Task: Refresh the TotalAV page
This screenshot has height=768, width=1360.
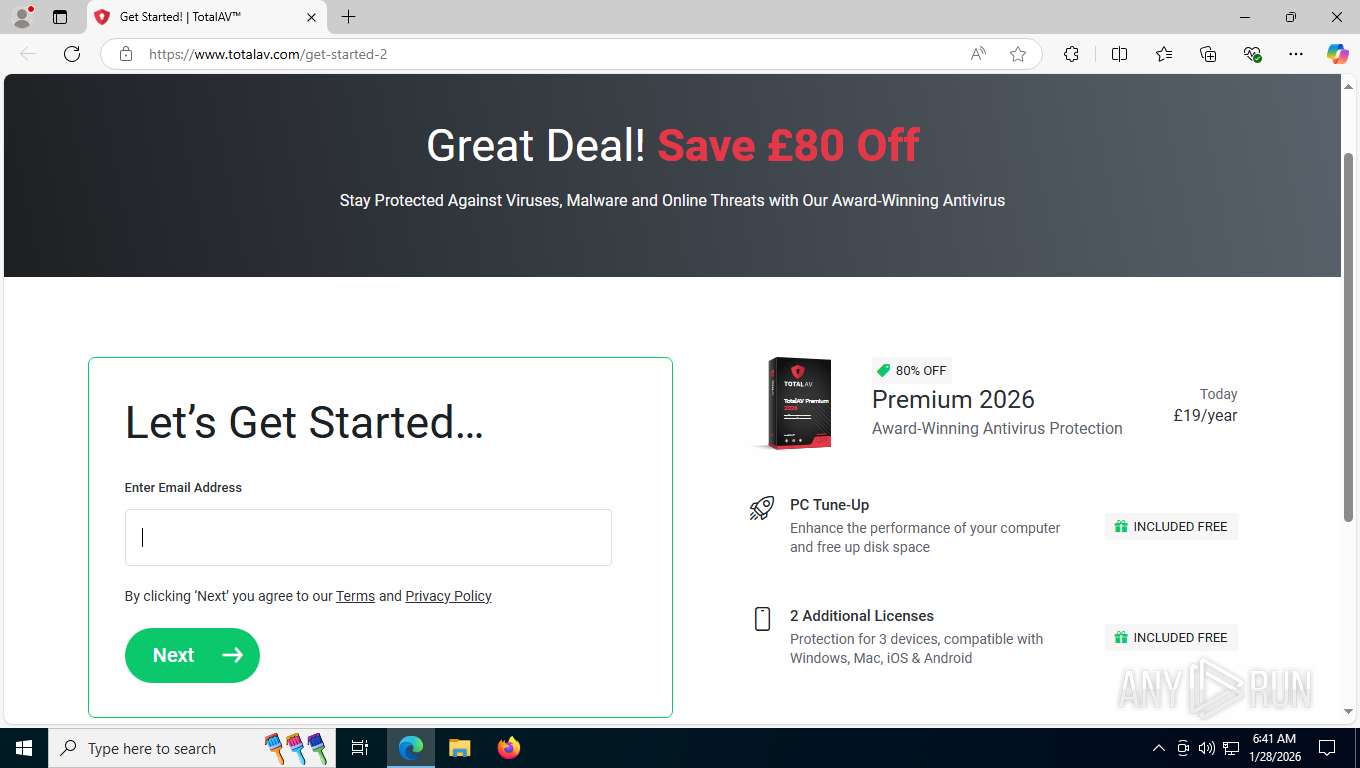Action: [72, 54]
